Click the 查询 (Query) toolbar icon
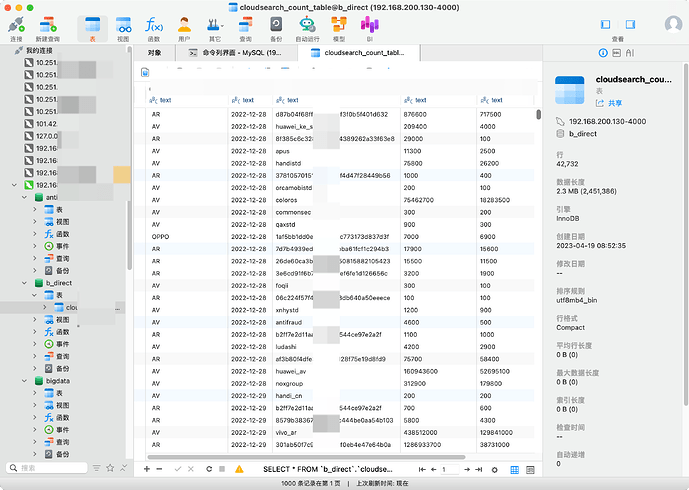689x490 pixels. pos(246,29)
